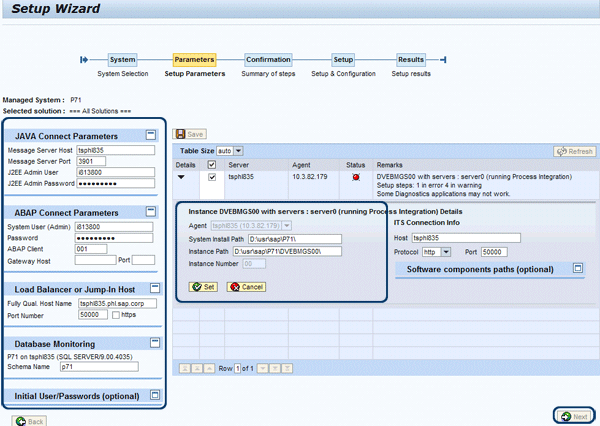The image size is (600, 426).
Task: Collapse details triangle for tsphl835 row
Action: [x=181, y=177]
